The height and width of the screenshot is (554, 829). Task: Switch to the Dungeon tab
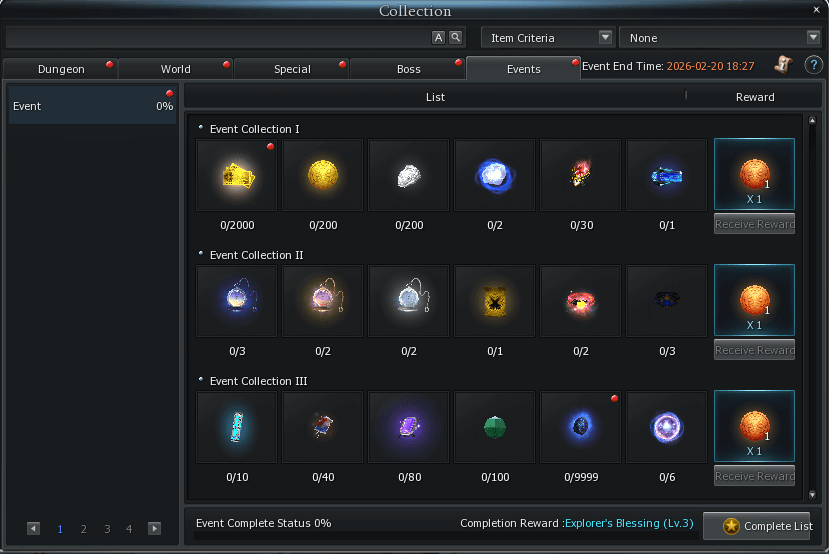[61, 69]
